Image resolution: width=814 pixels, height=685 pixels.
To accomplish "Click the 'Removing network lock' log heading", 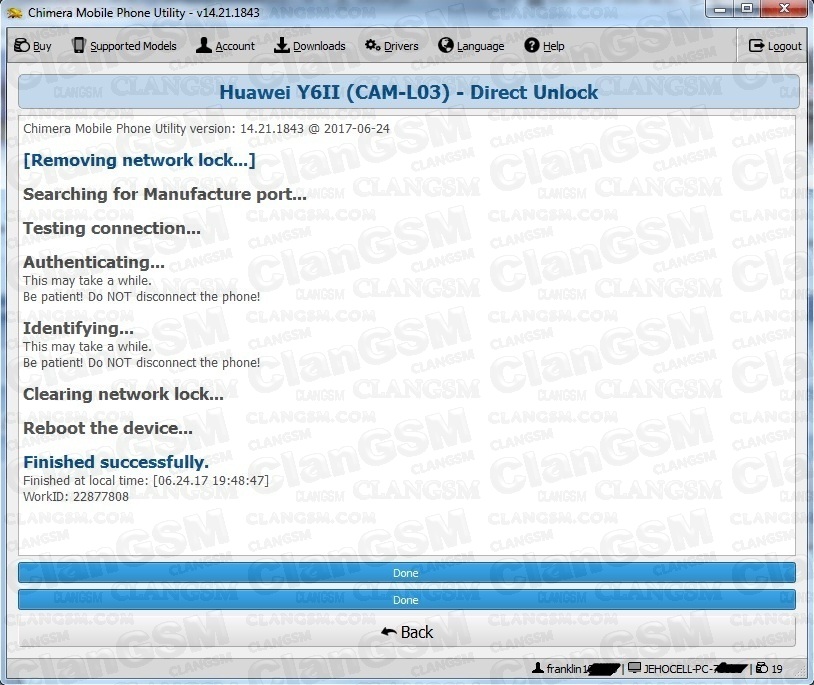I will (x=139, y=160).
